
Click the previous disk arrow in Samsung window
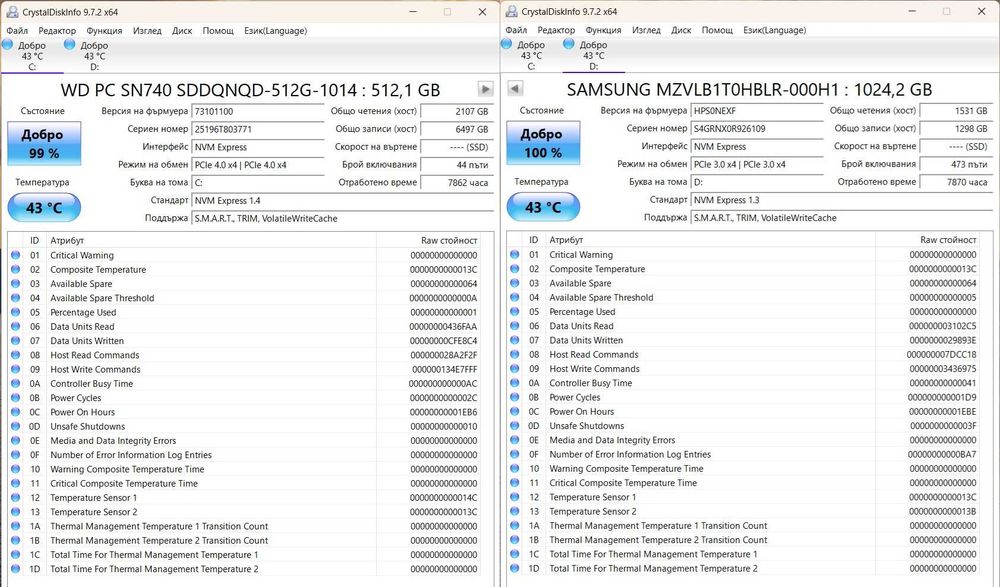click(515, 88)
